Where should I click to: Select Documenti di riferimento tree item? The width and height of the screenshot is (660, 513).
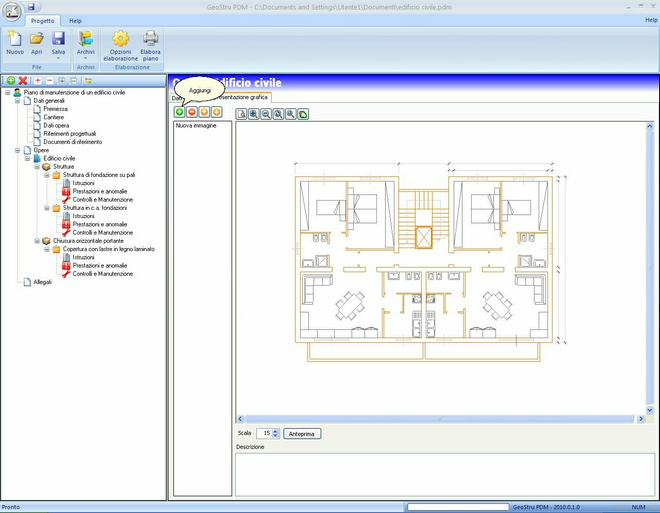[73, 142]
